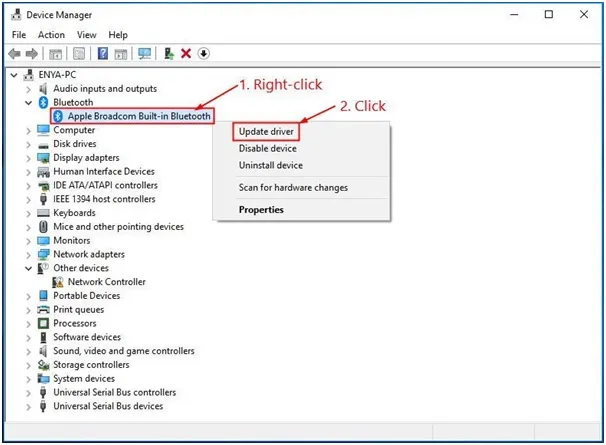Click the red X Uninstall device icon
606x445 pixels.
186,53
